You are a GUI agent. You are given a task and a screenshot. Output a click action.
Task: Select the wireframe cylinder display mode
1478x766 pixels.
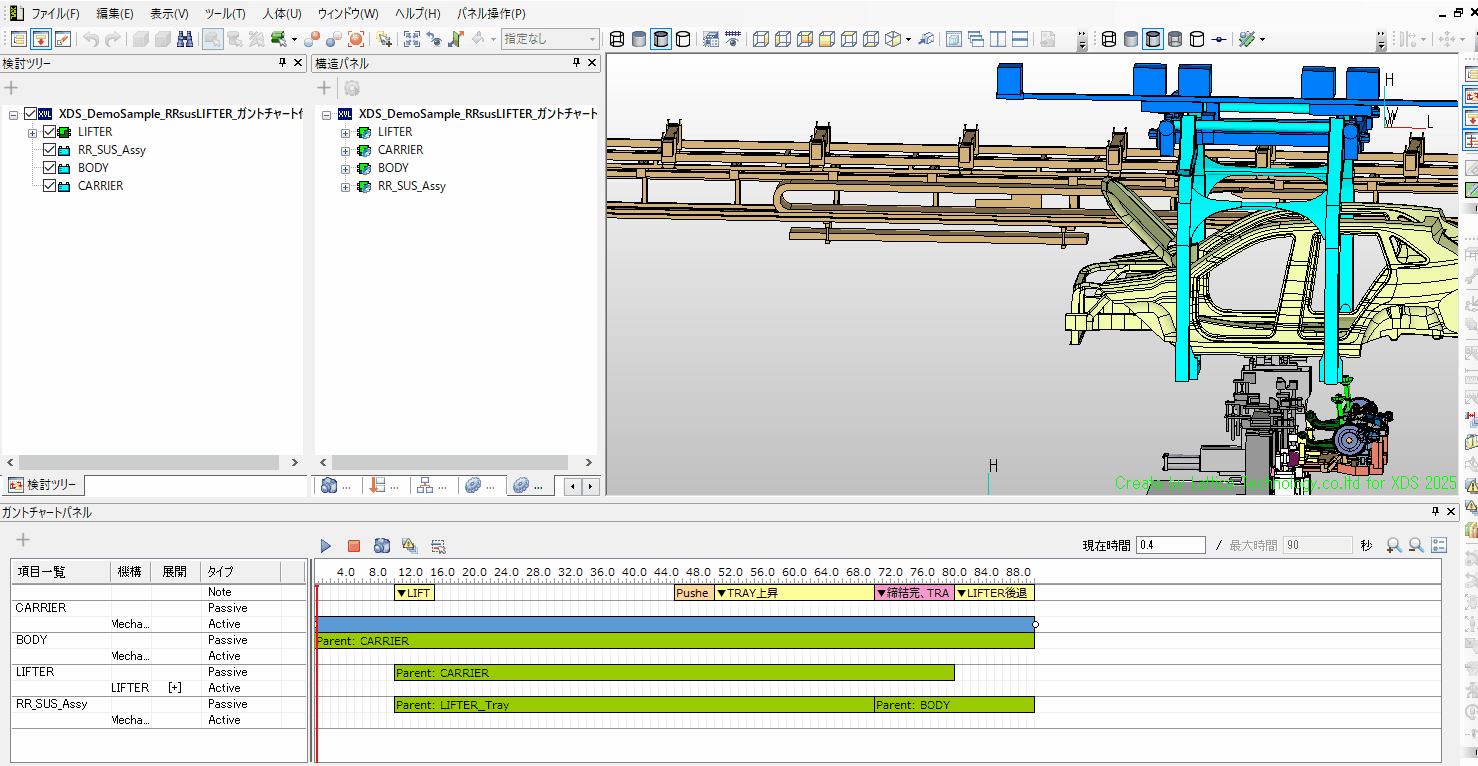click(617, 39)
